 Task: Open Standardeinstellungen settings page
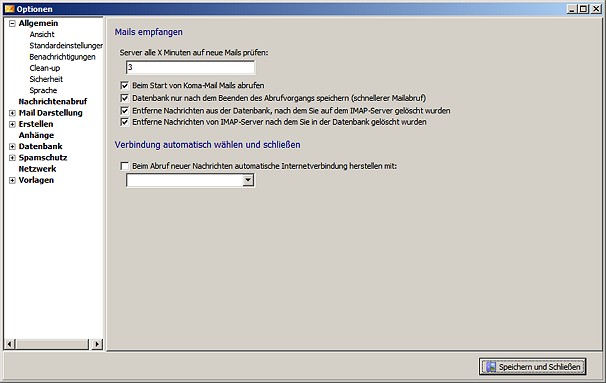tap(66, 46)
